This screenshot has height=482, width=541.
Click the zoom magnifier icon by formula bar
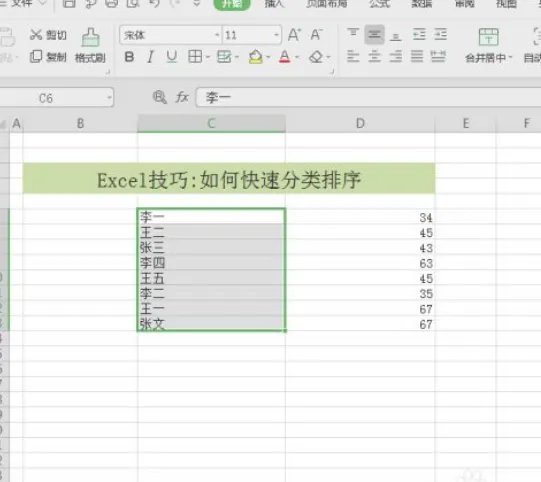(x=159, y=97)
